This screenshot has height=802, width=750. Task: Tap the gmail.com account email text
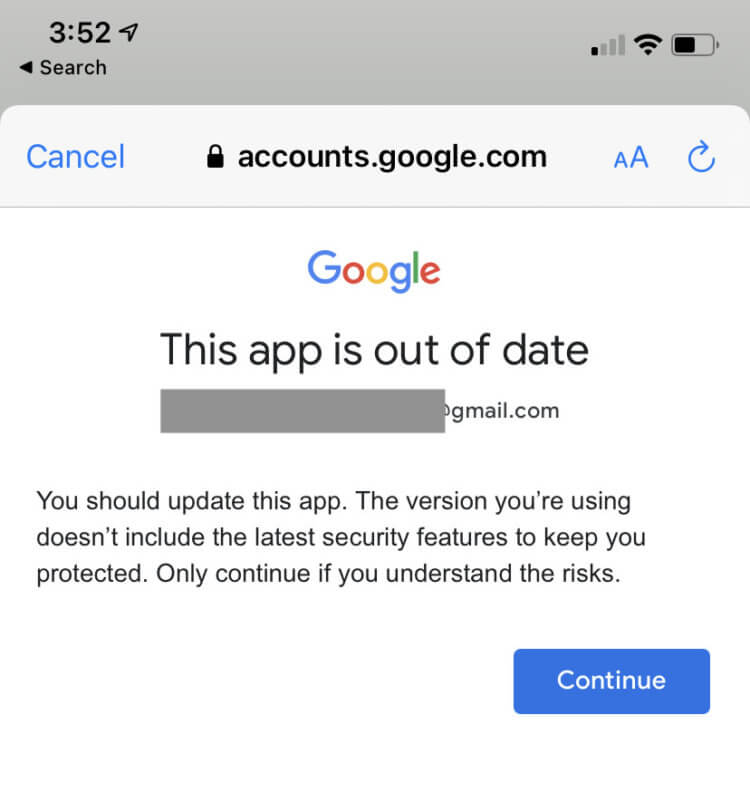[x=503, y=410]
